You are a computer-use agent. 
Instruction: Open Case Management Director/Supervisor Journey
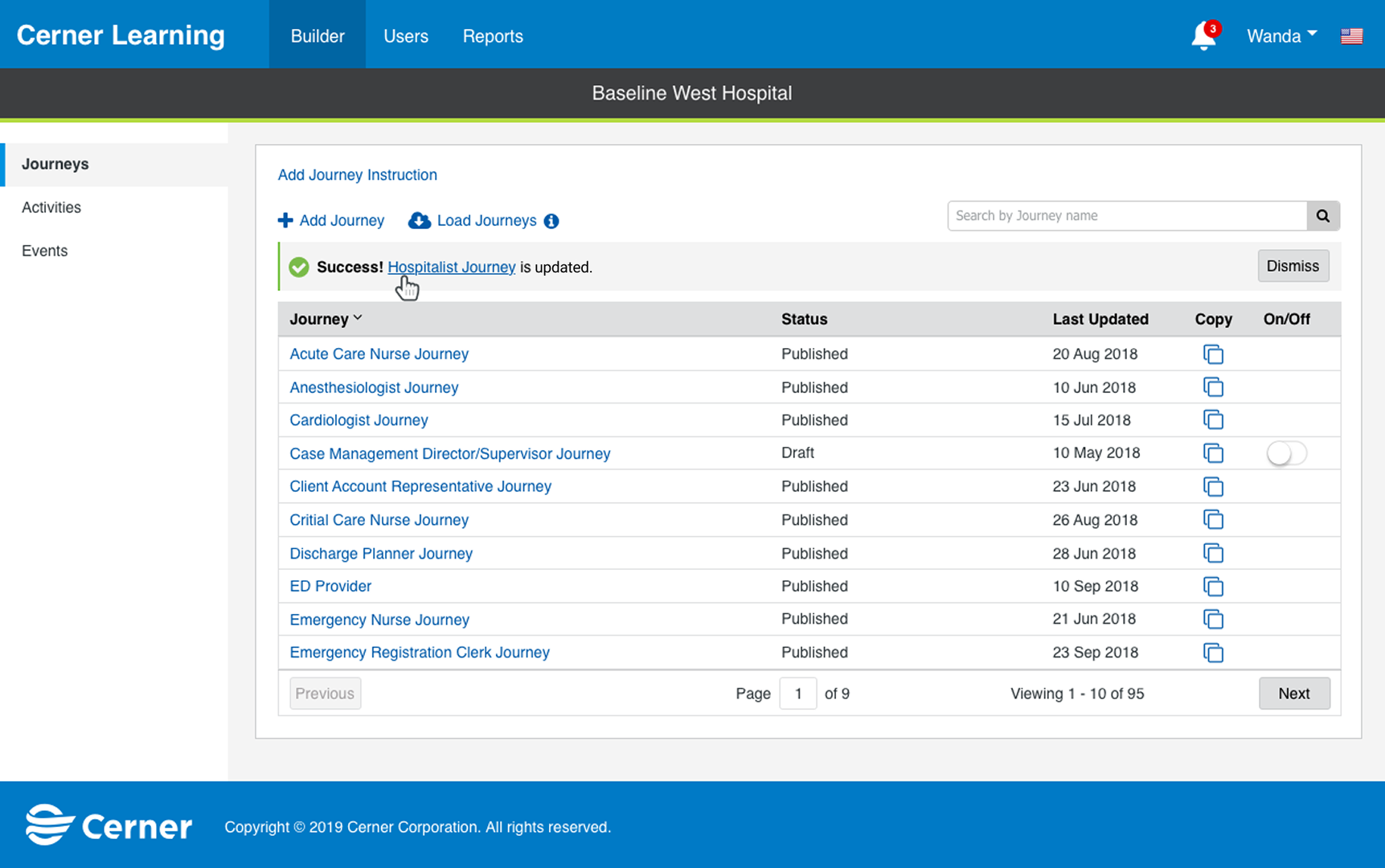pos(450,453)
